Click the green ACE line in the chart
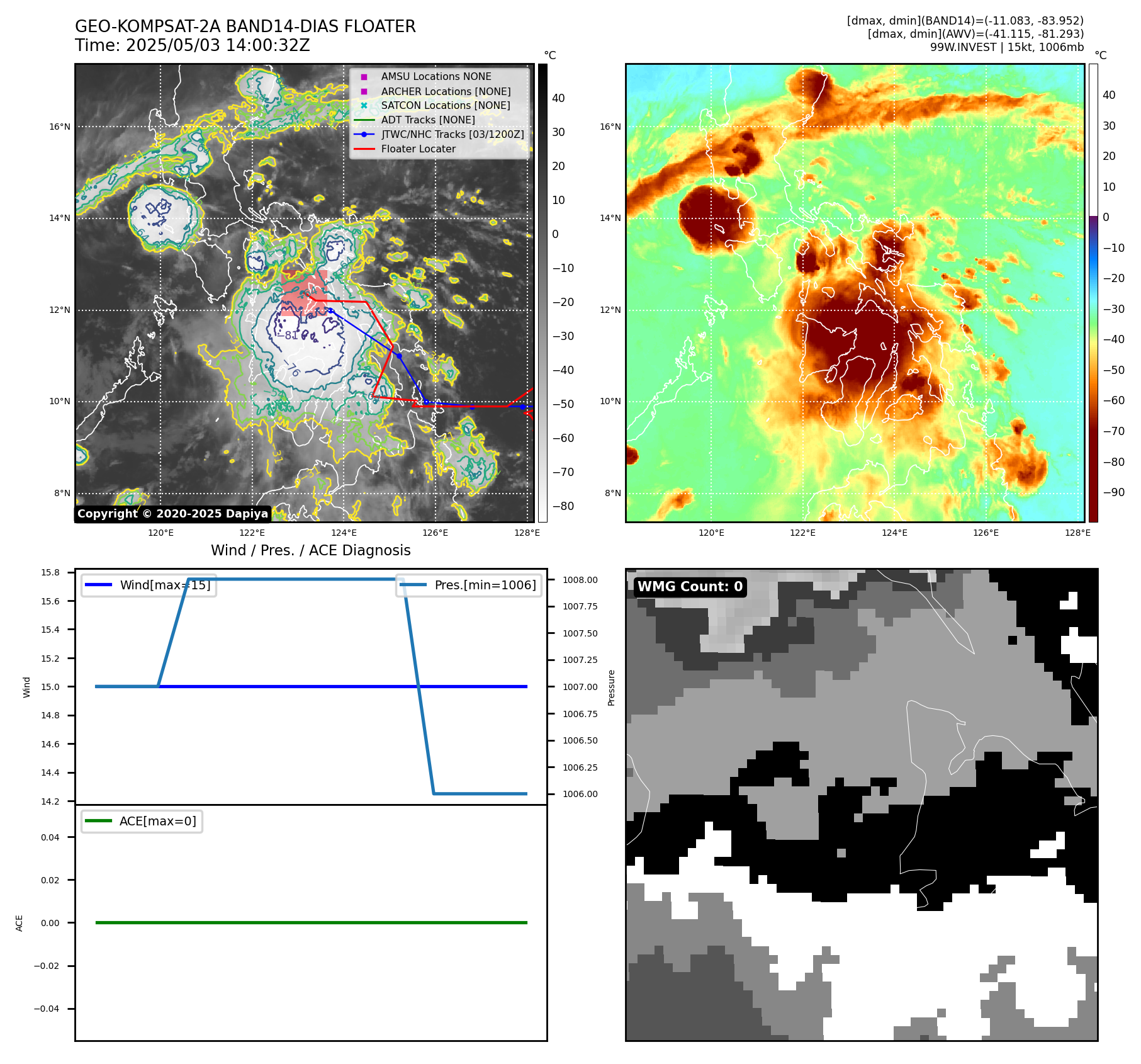 point(311,922)
